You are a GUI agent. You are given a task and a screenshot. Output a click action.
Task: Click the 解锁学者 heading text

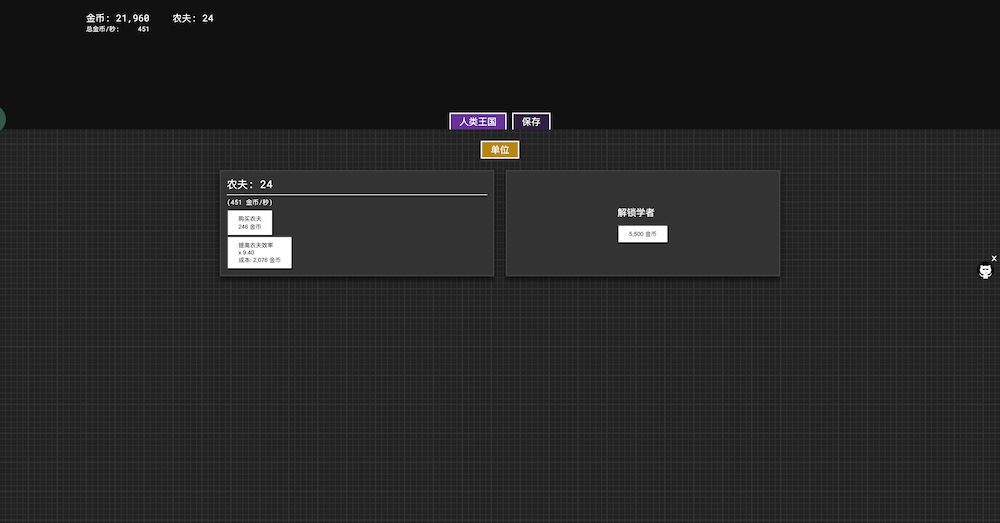635,212
